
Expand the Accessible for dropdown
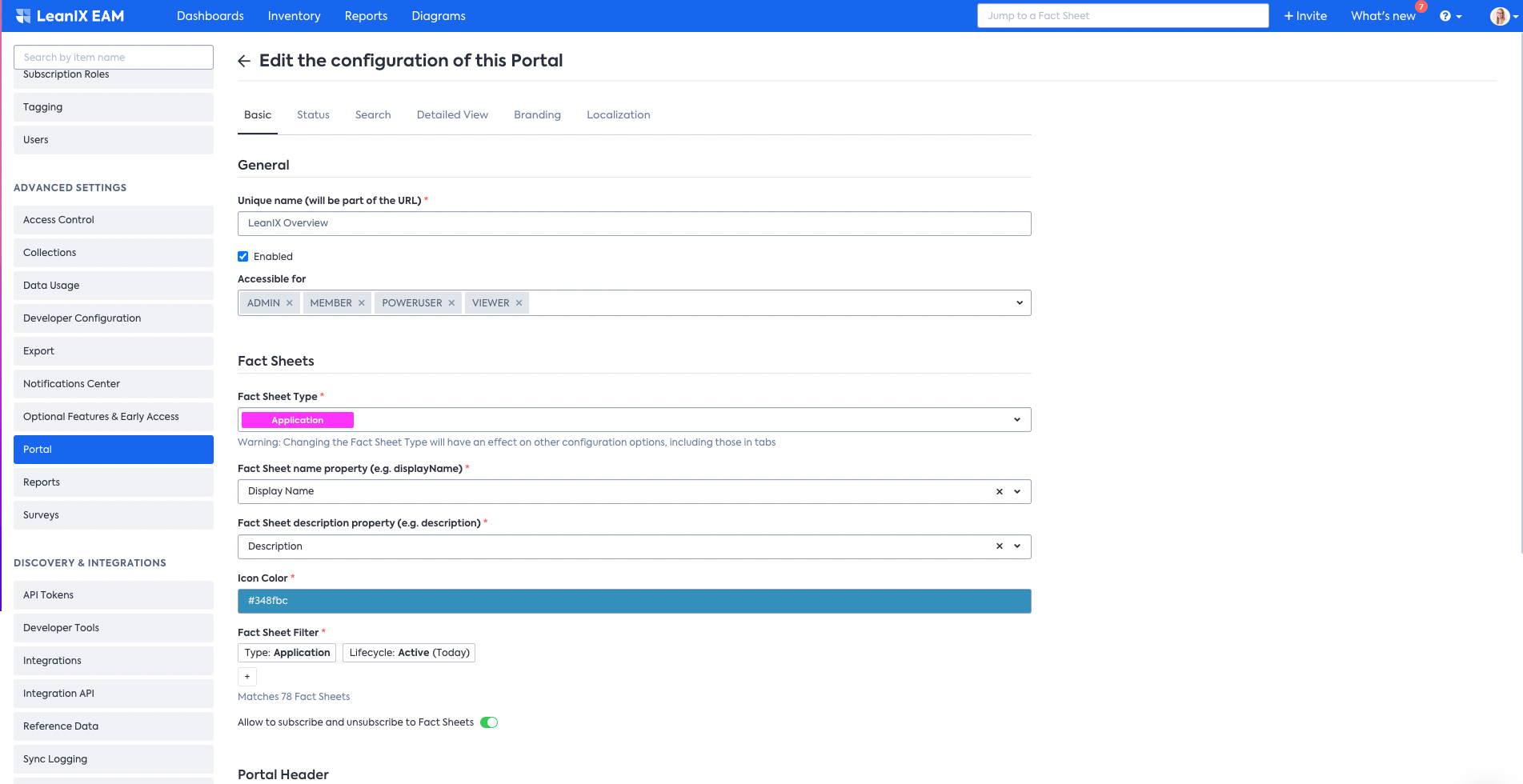pyautogui.click(x=1020, y=303)
